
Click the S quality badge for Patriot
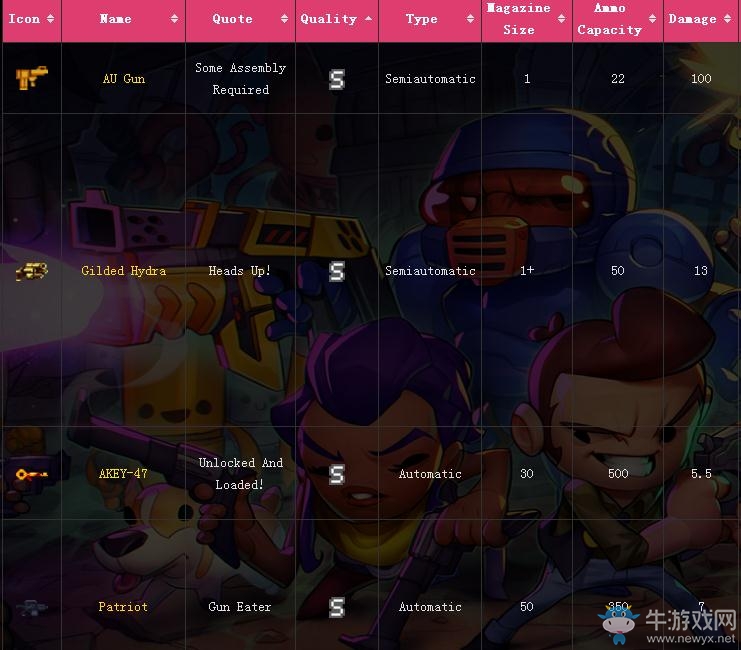tap(336, 607)
